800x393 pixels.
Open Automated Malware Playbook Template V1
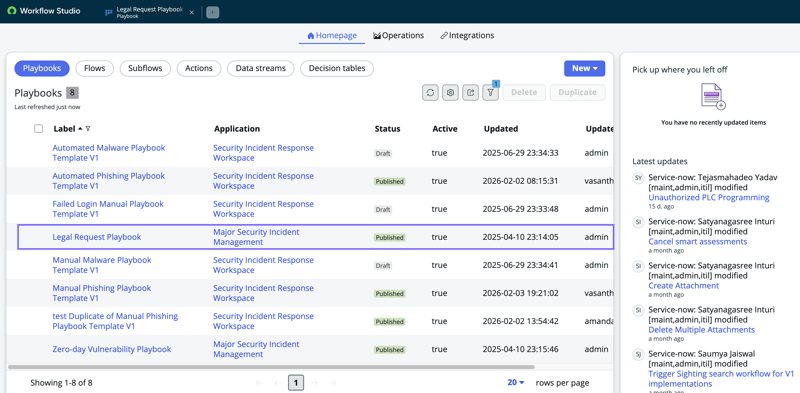(x=109, y=153)
